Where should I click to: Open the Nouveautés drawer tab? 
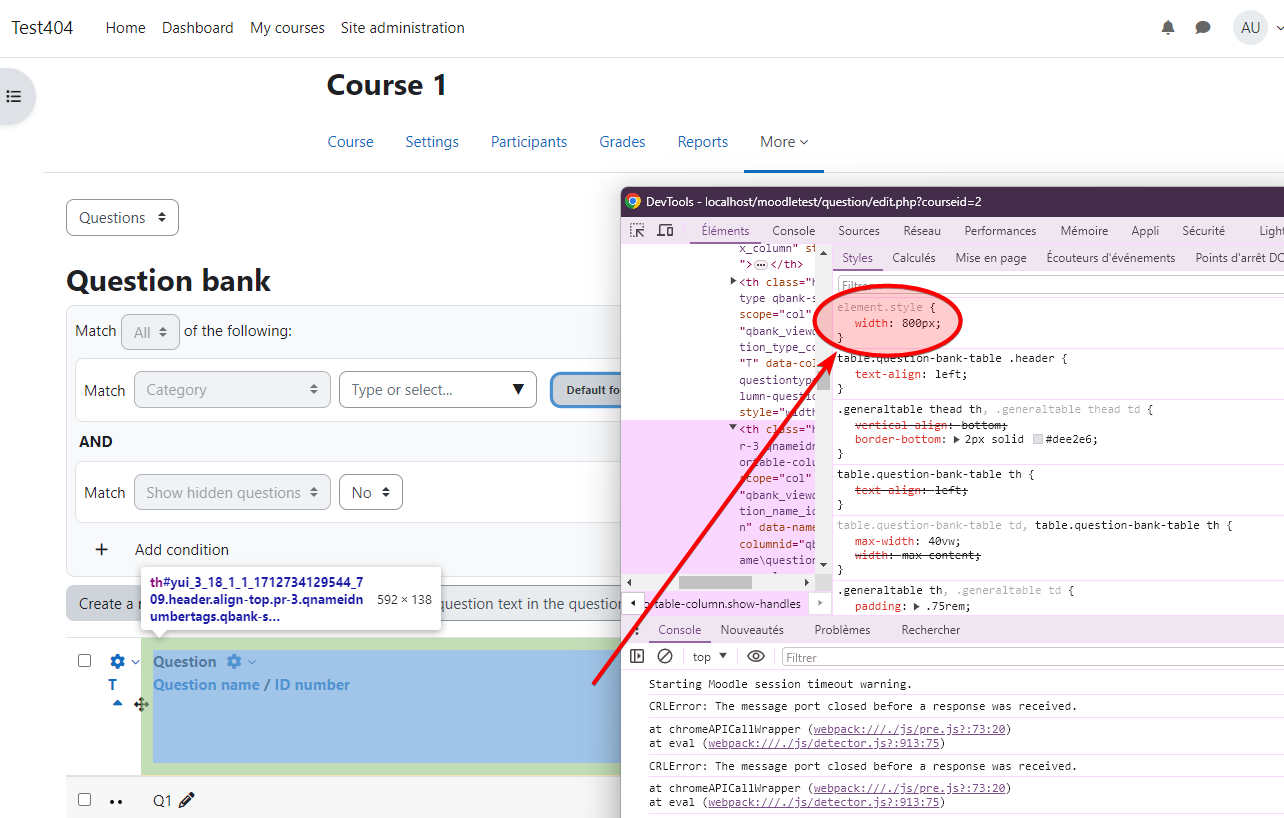coord(752,630)
